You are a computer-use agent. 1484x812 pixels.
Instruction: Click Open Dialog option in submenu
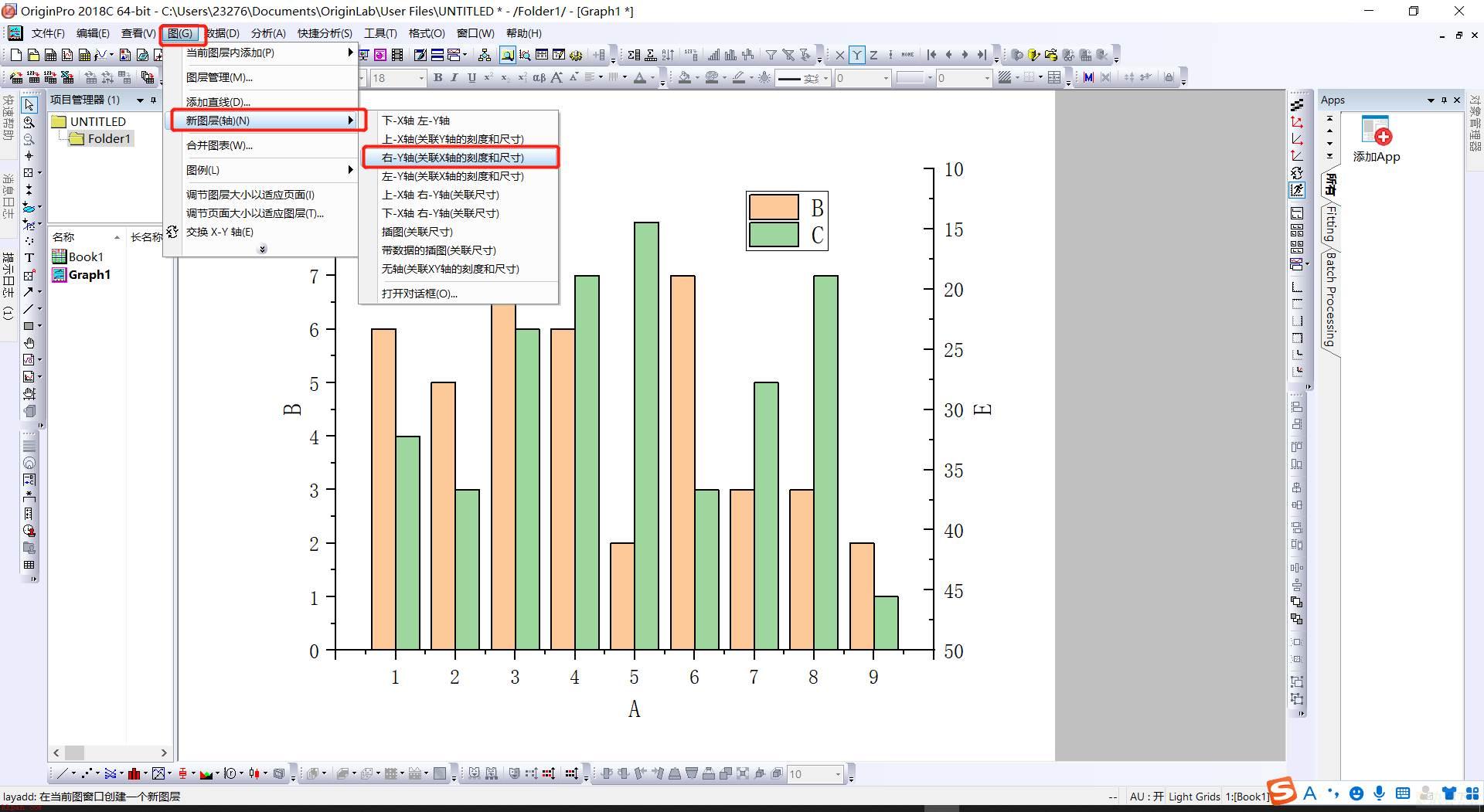coord(420,294)
